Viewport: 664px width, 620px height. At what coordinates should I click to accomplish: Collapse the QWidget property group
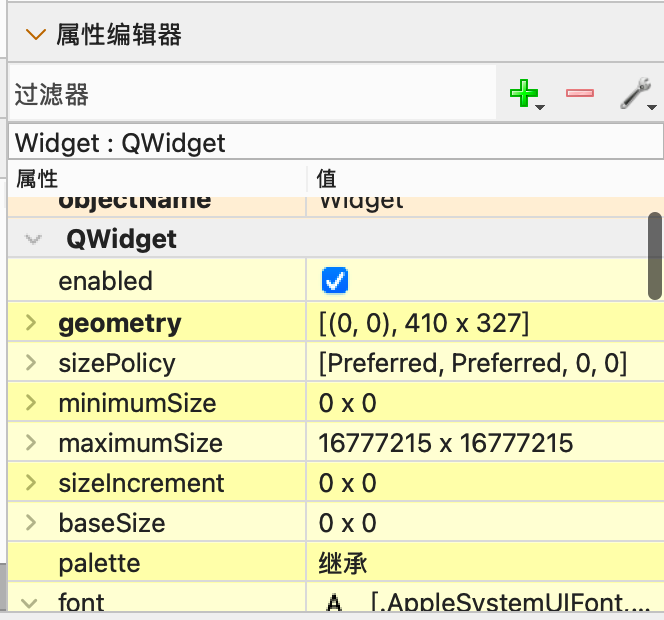[x=33, y=239]
